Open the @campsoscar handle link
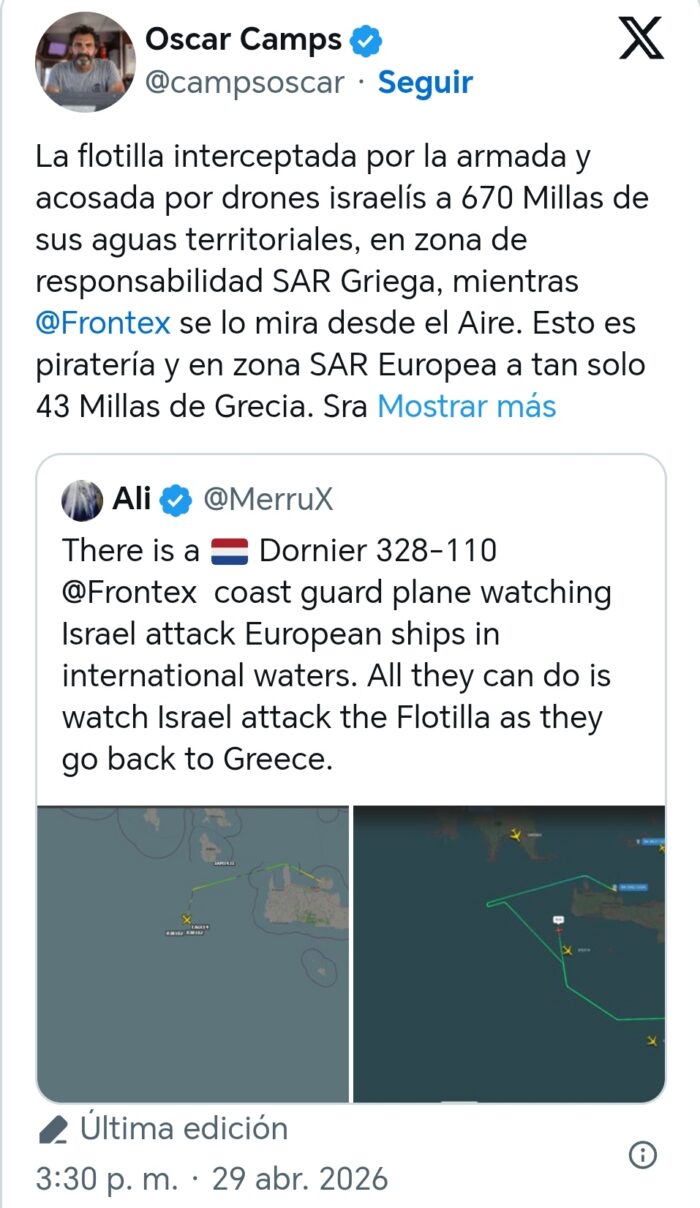Viewport: 700px width, 1208px height. click(245, 82)
